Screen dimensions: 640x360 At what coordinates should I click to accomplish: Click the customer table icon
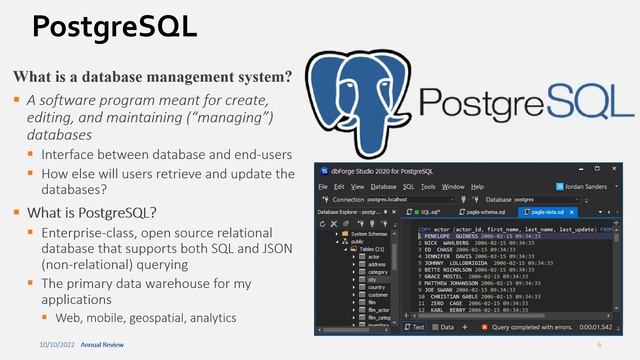click(362, 295)
